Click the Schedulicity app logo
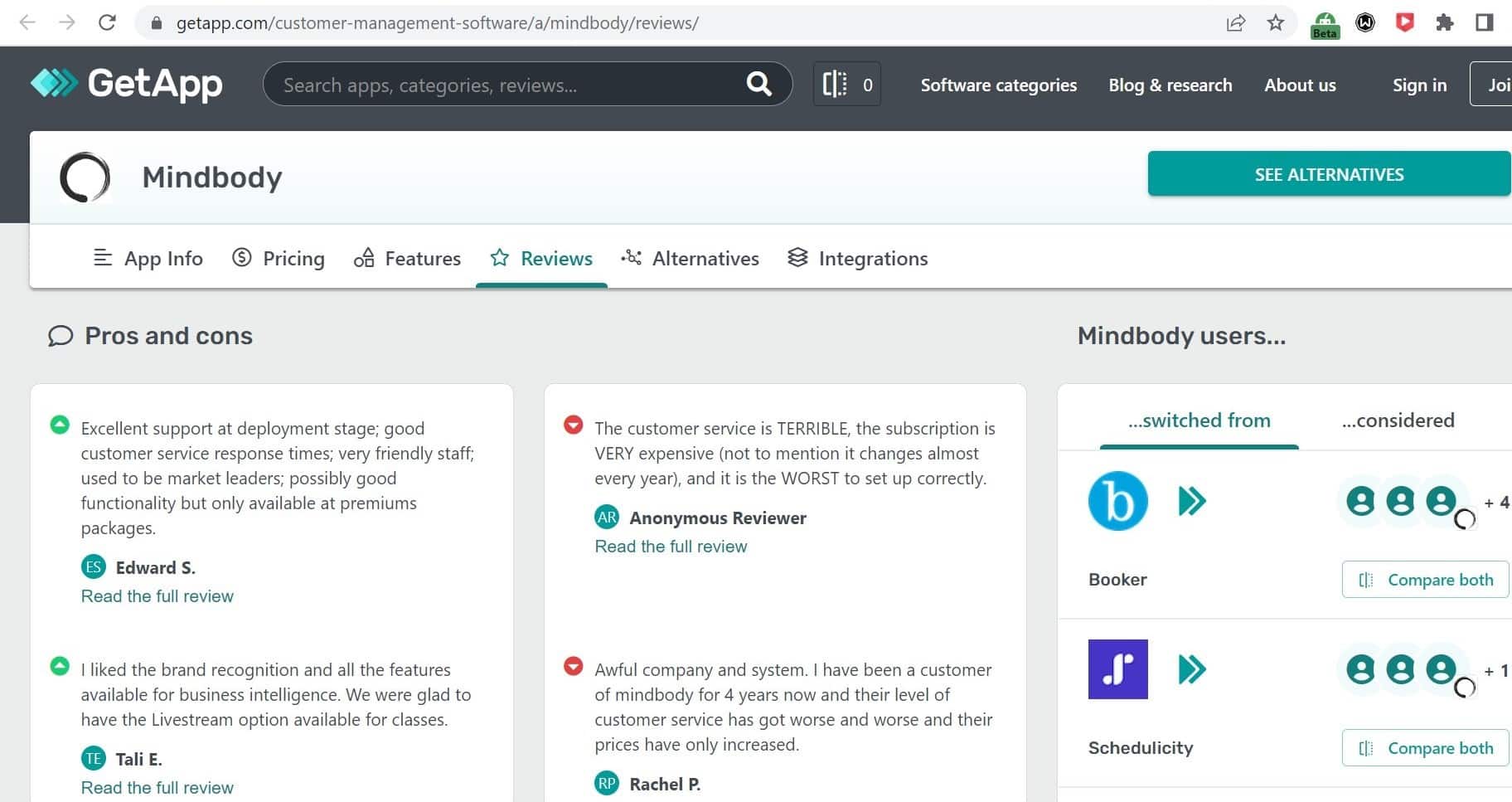Image resolution: width=1512 pixels, height=802 pixels. pyautogui.click(x=1117, y=669)
